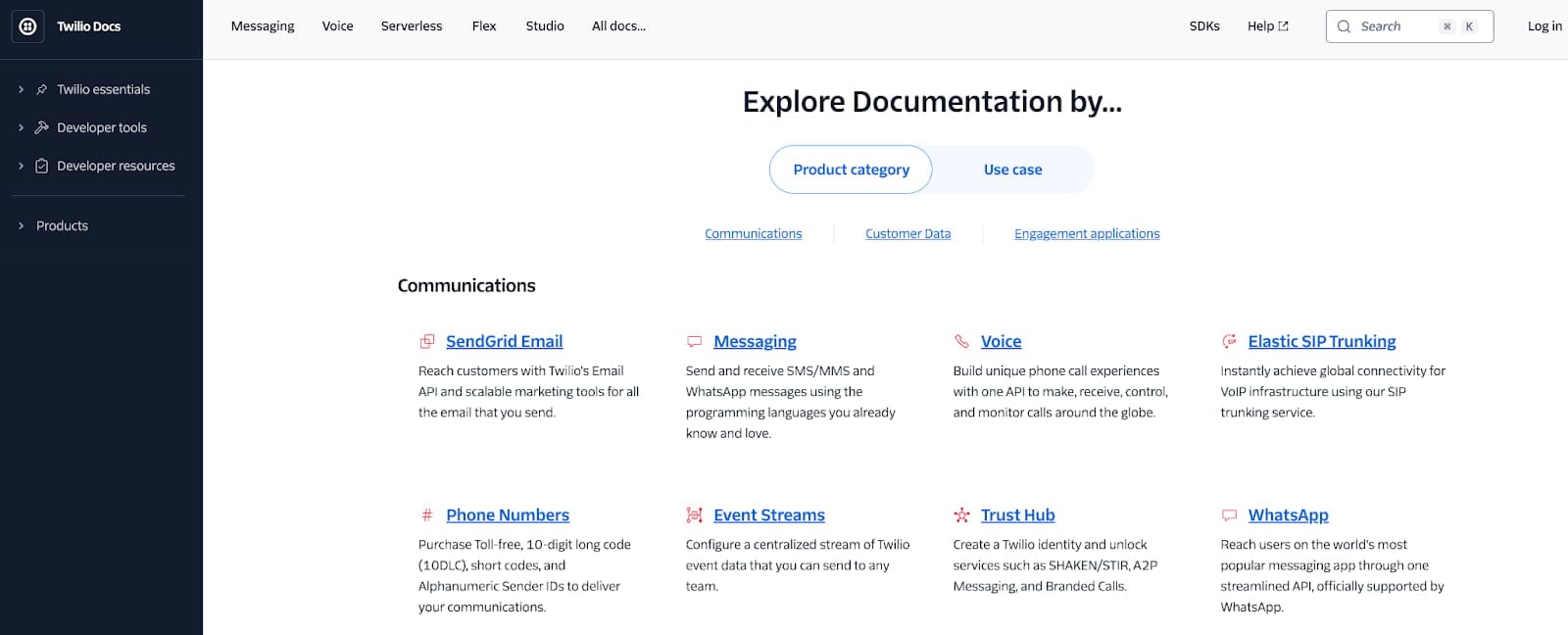This screenshot has height=635, width=1568.
Task: Switch to the Use case toggle
Action: [x=1012, y=170]
